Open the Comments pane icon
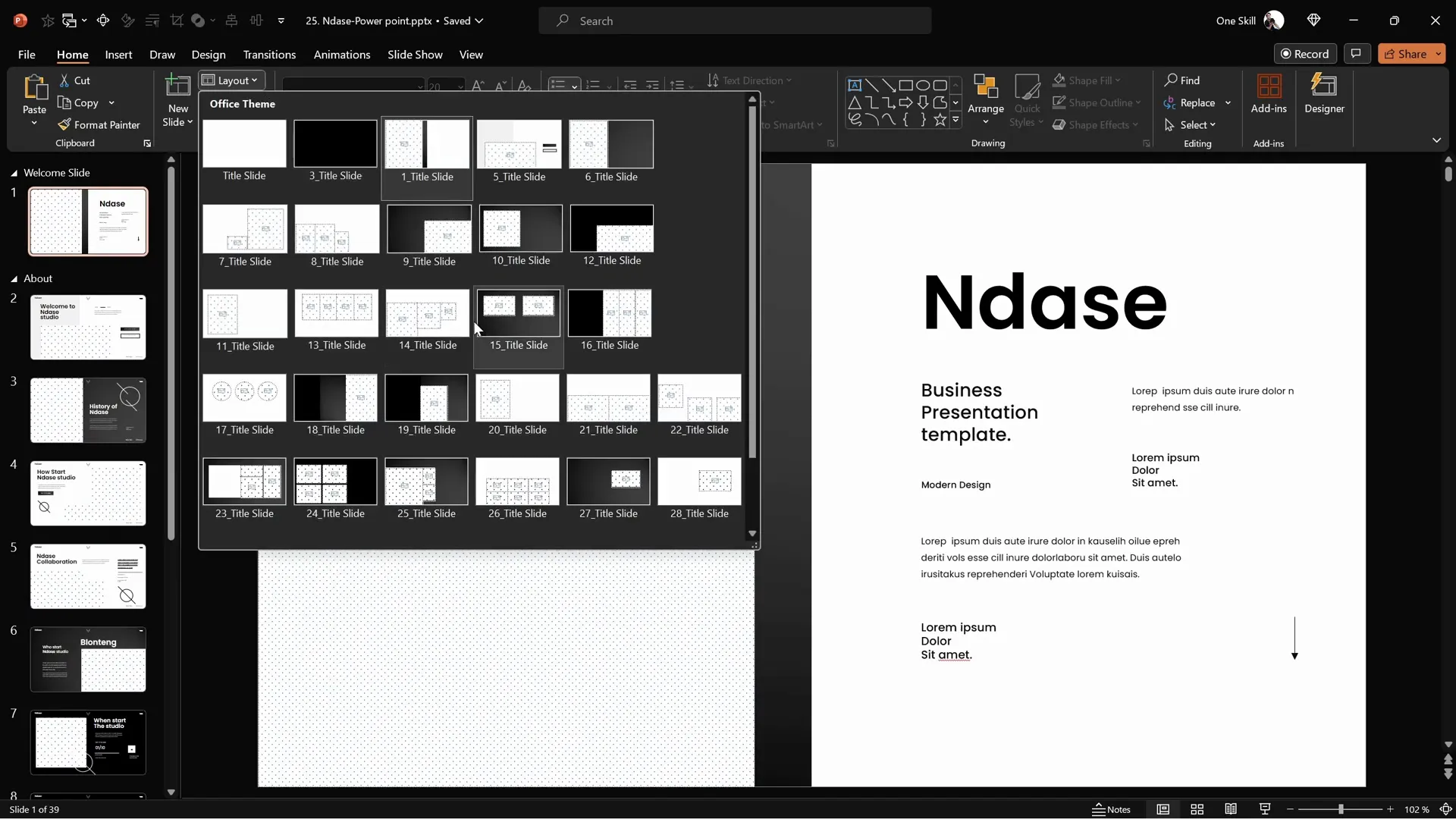The width and height of the screenshot is (1456, 819). point(1357,54)
